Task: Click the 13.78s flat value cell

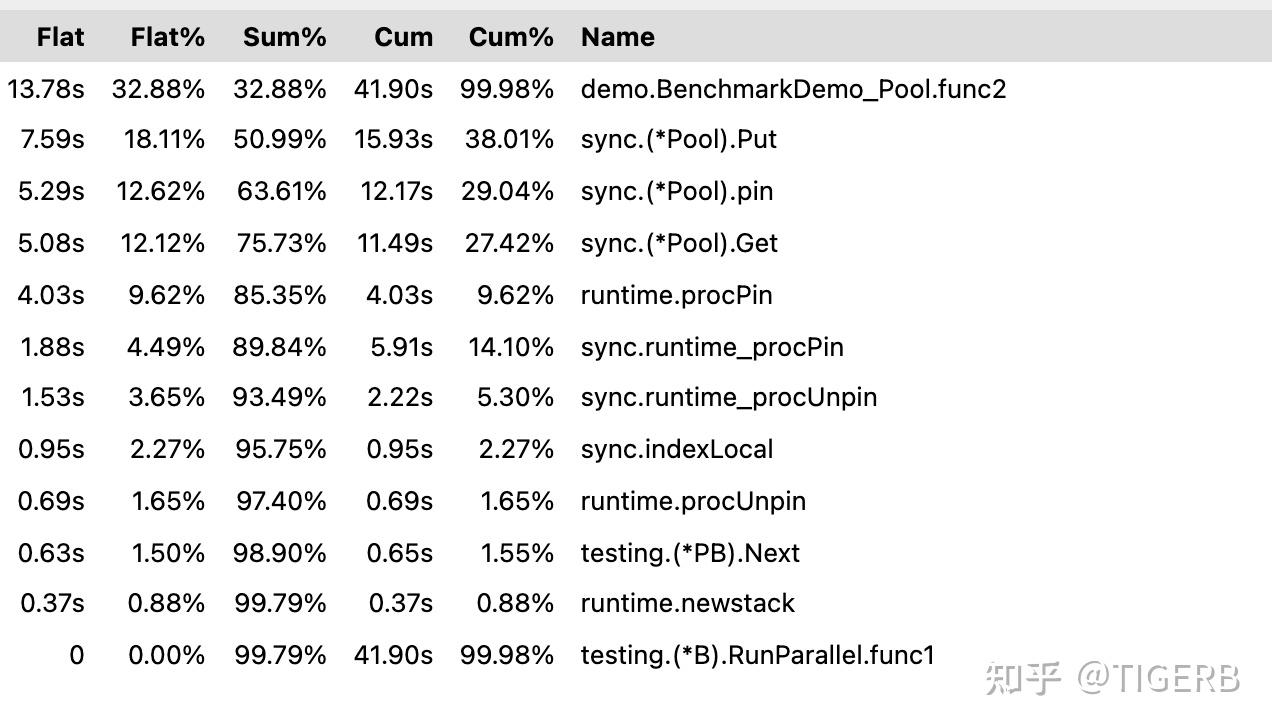Action: pos(46,89)
